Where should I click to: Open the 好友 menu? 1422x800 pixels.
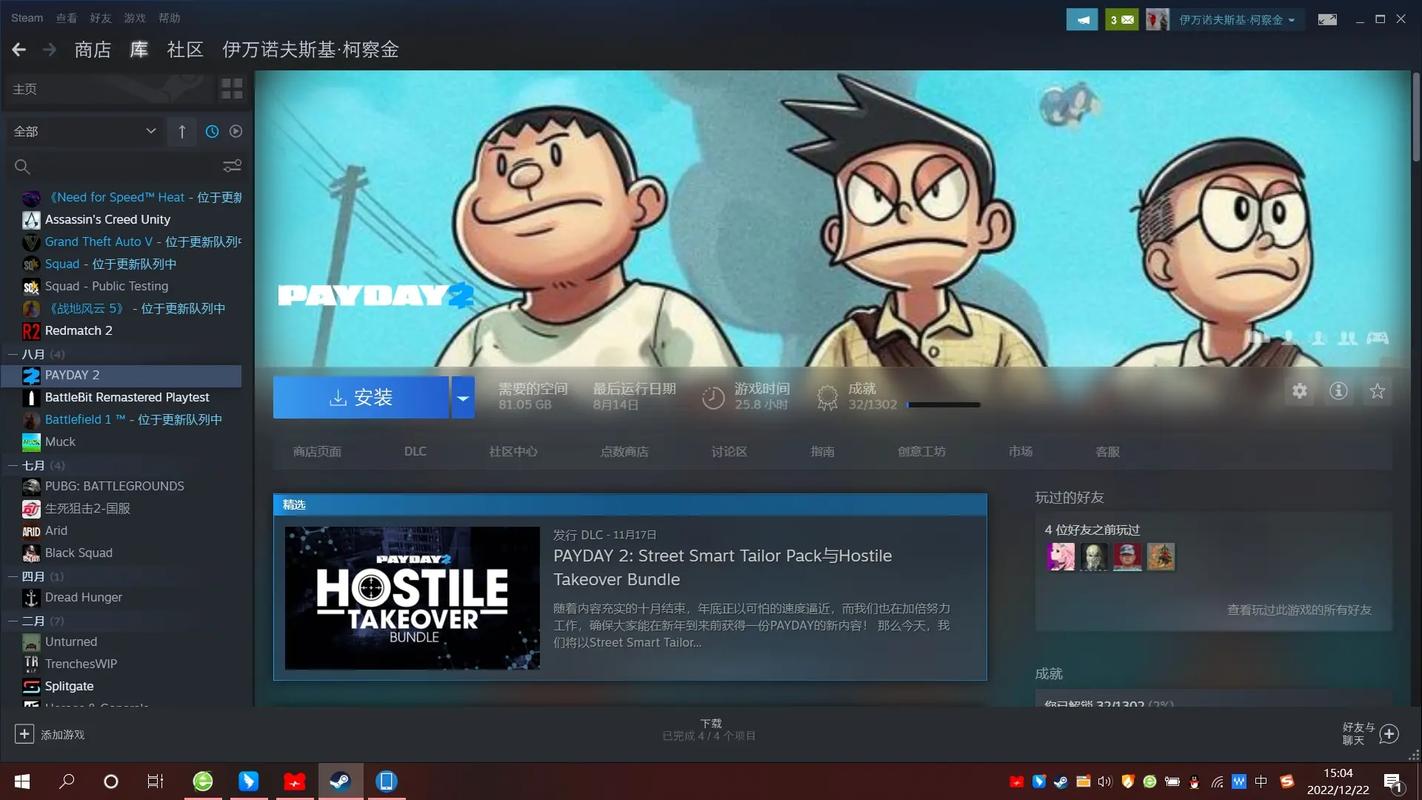101,18
